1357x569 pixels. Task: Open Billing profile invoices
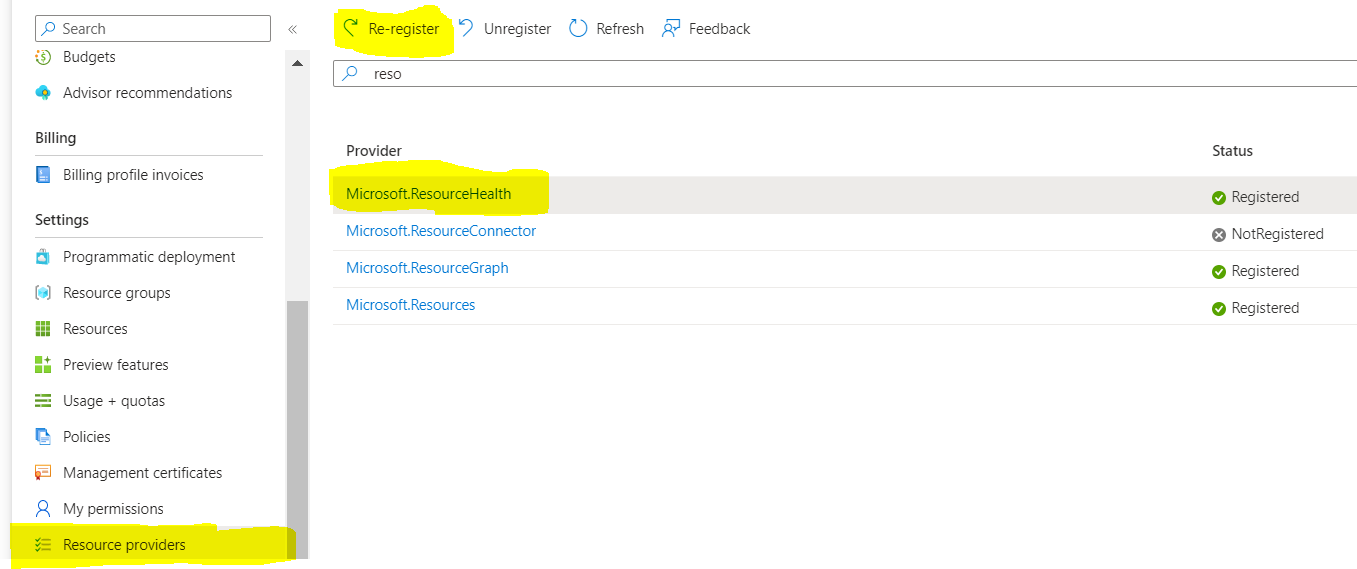coord(133,175)
